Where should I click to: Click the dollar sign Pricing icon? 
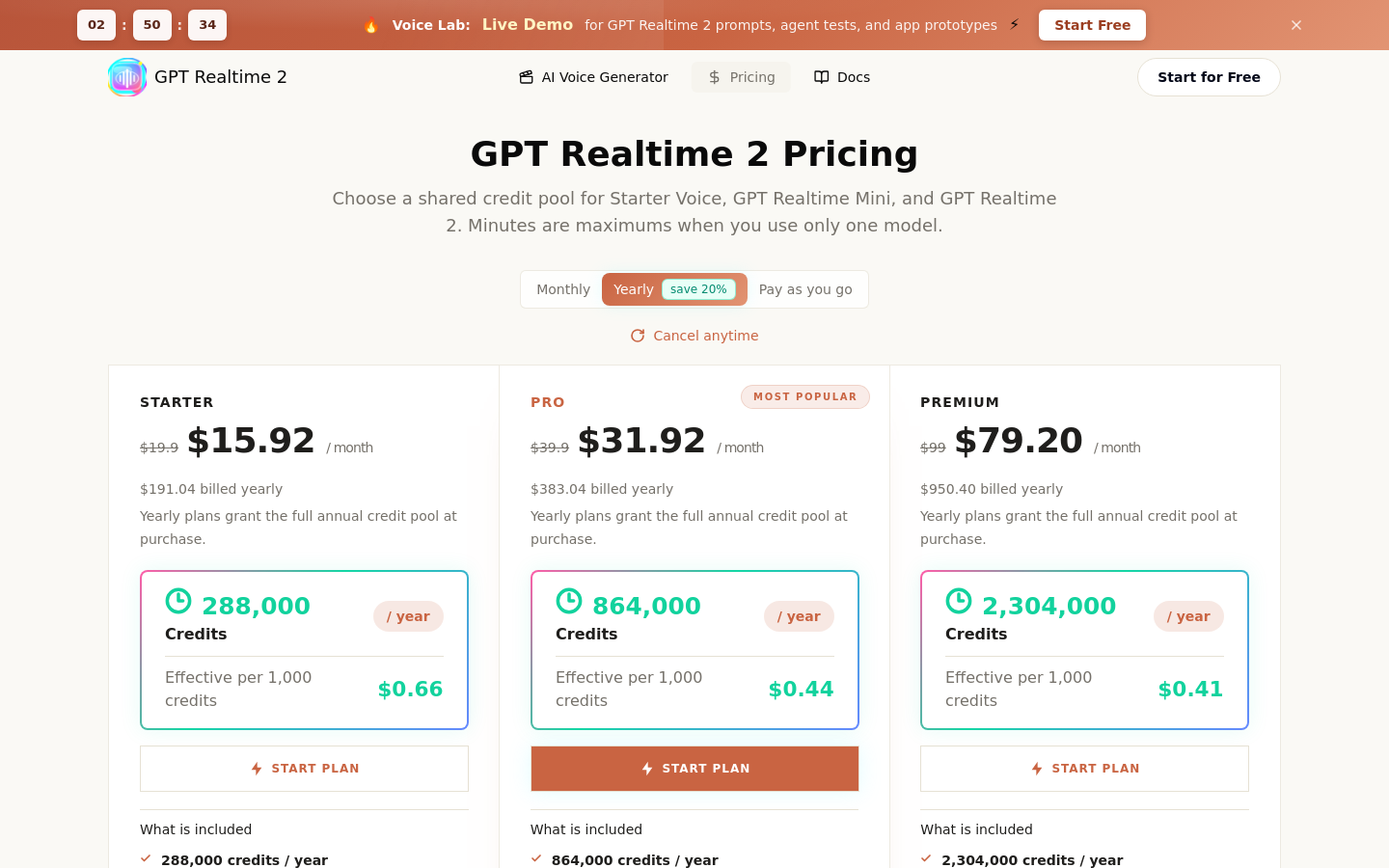pyautogui.click(x=715, y=77)
